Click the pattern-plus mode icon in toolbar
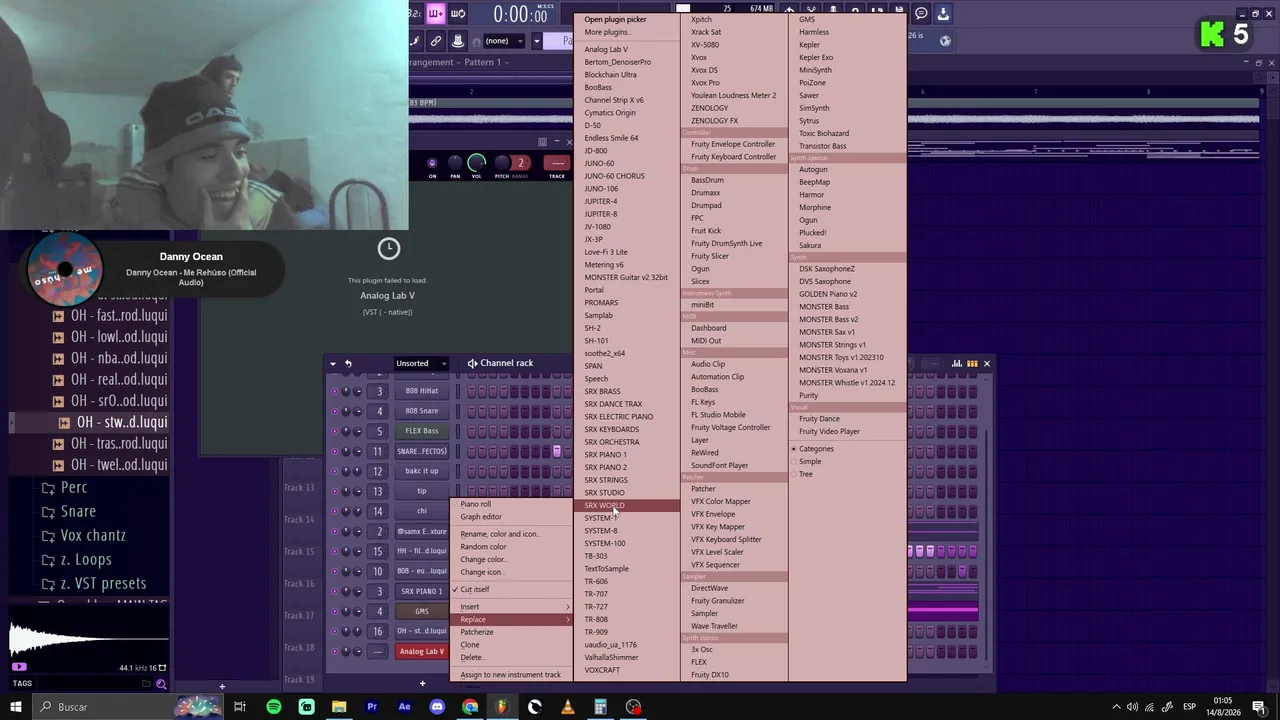The image size is (1280, 720). 436,14
